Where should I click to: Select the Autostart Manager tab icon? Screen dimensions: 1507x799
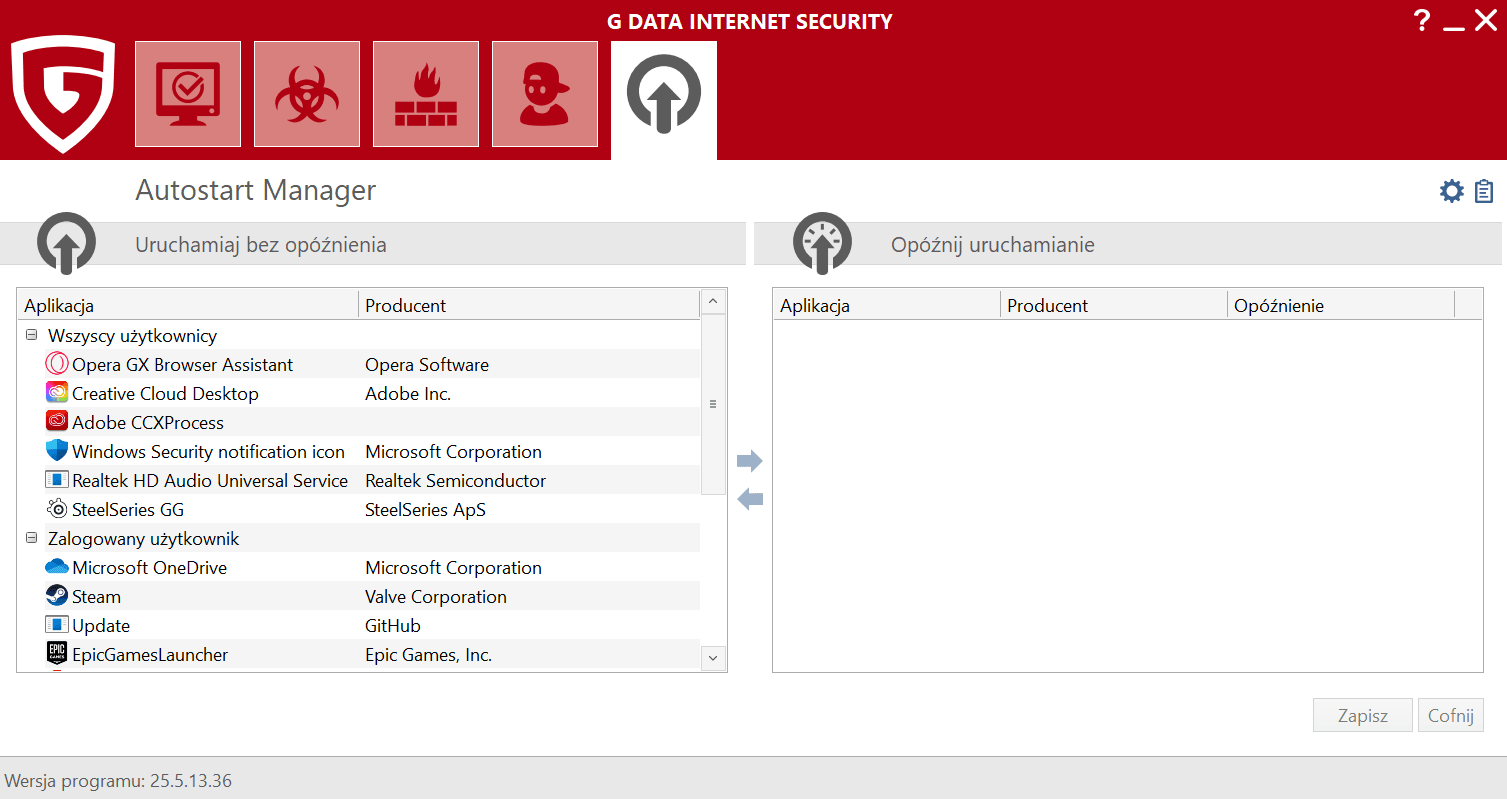click(x=664, y=96)
